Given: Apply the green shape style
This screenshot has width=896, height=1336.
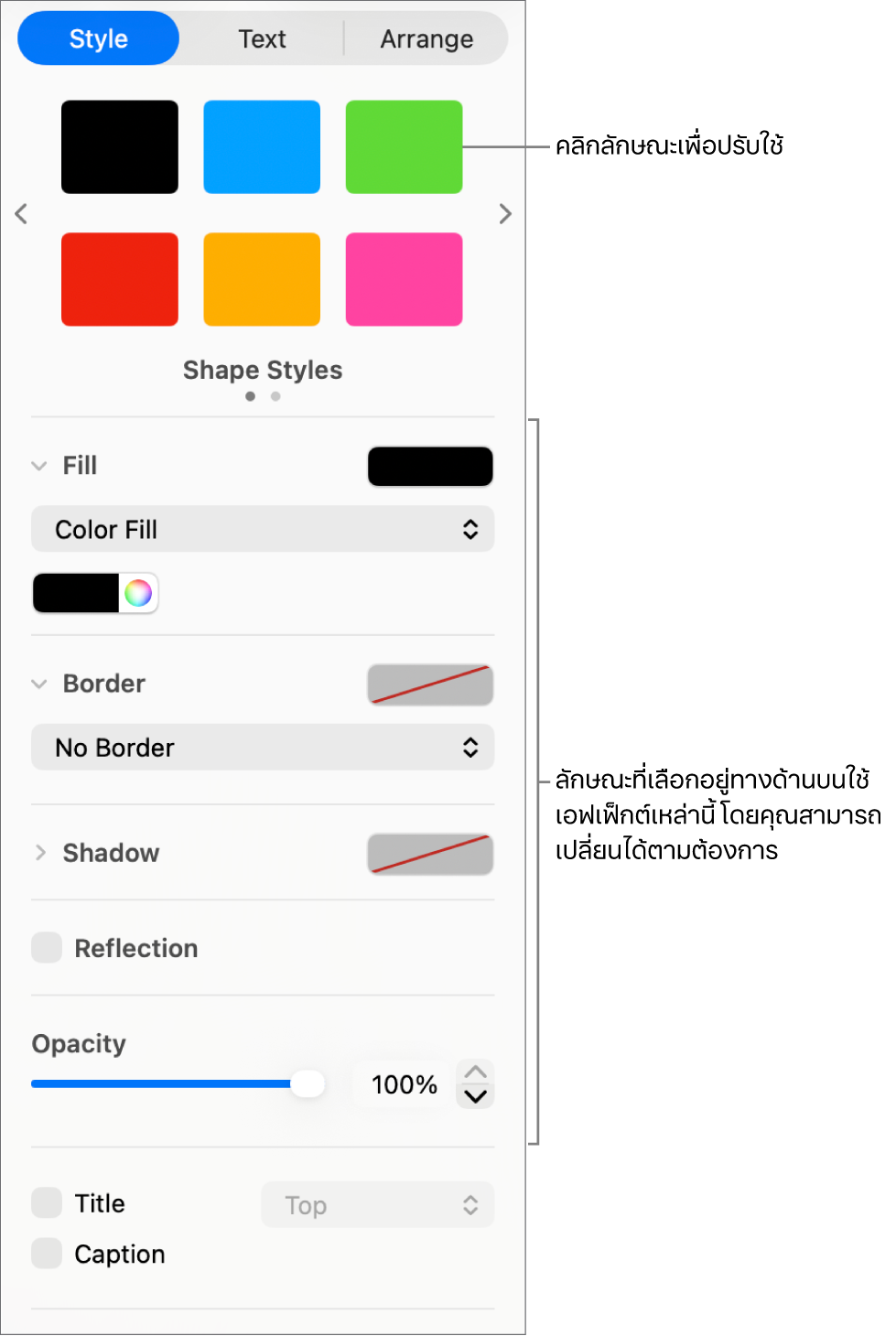Looking at the screenshot, I should pyautogui.click(x=404, y=147).
